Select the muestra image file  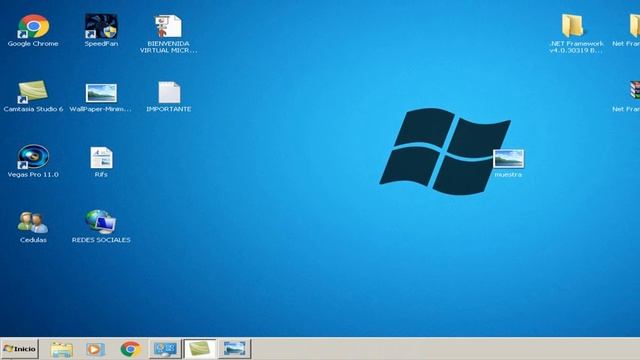pyautogui.click(x=508, y=159)
